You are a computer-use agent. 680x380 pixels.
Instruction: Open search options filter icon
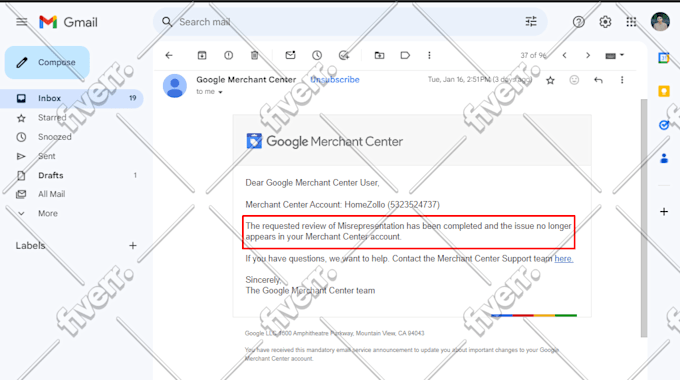(531, 22)
